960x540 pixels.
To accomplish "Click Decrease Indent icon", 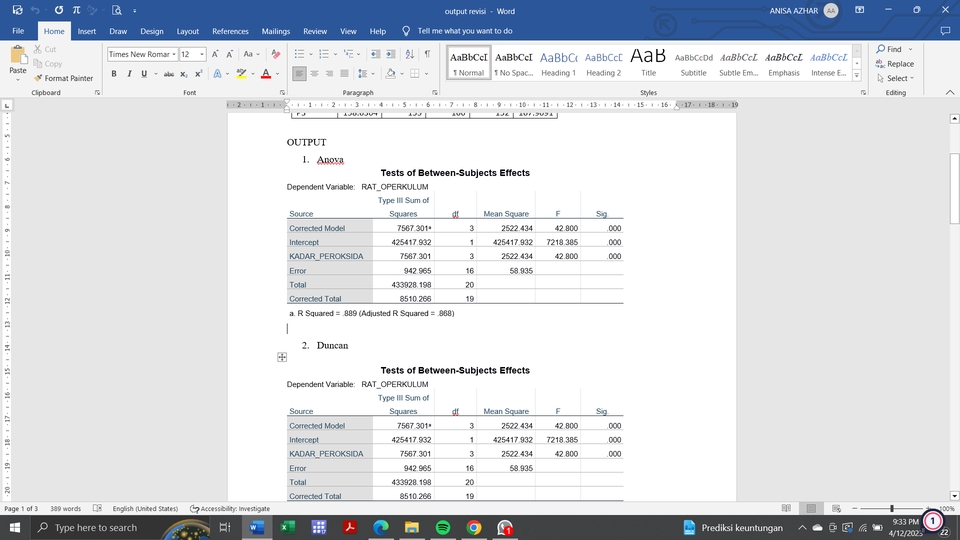I will tap(375, 54).
